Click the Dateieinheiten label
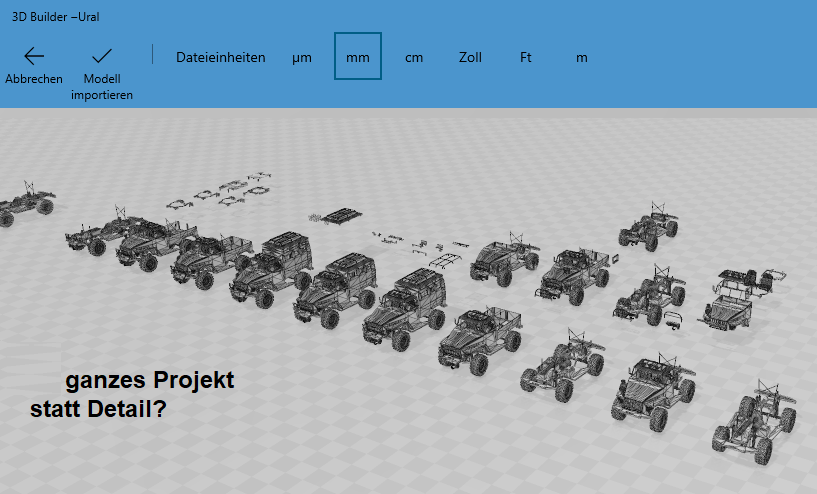 click(x=221, y=57)
